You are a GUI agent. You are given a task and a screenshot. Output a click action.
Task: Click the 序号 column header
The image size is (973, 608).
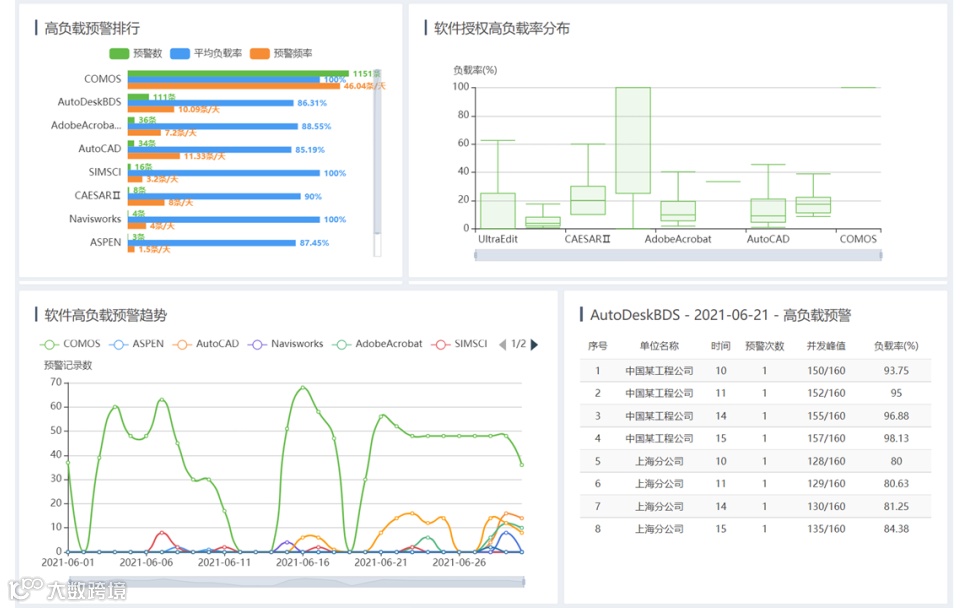(x=598, y=346)
